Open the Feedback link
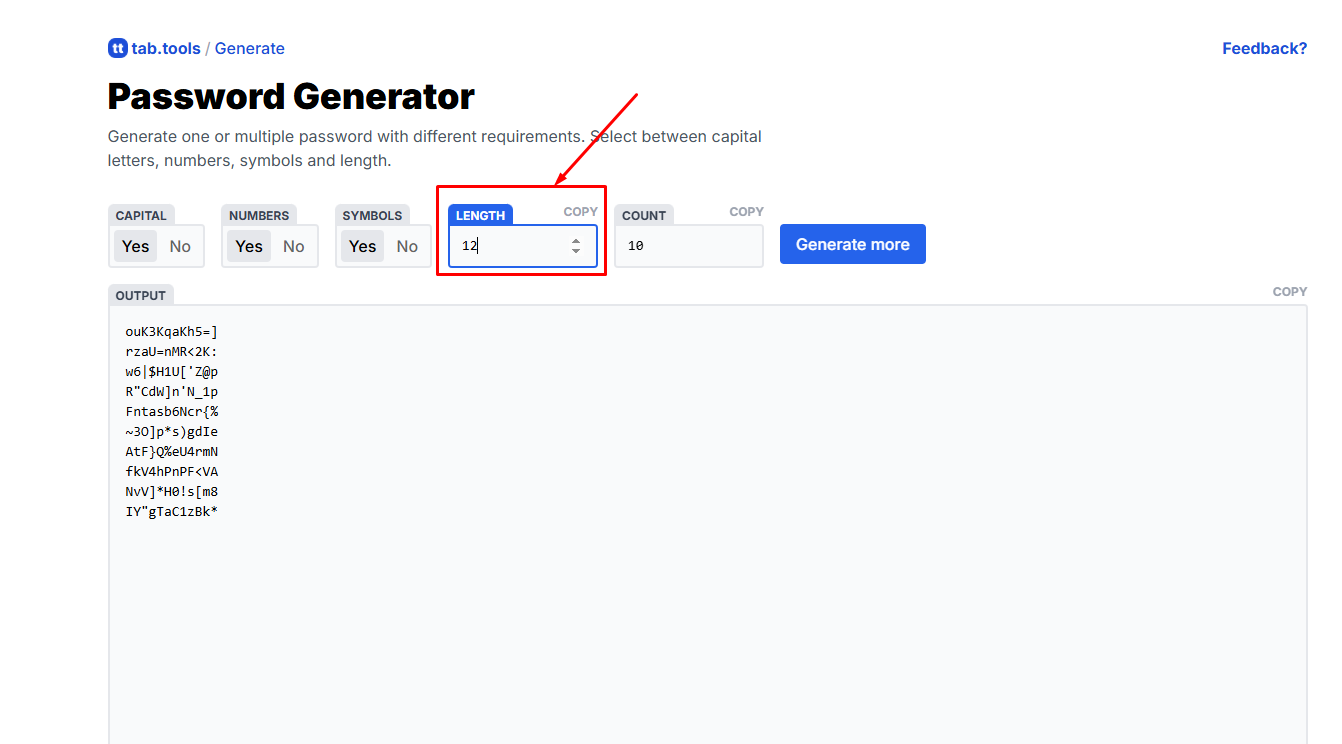1342x744 pixels. 1264,48
